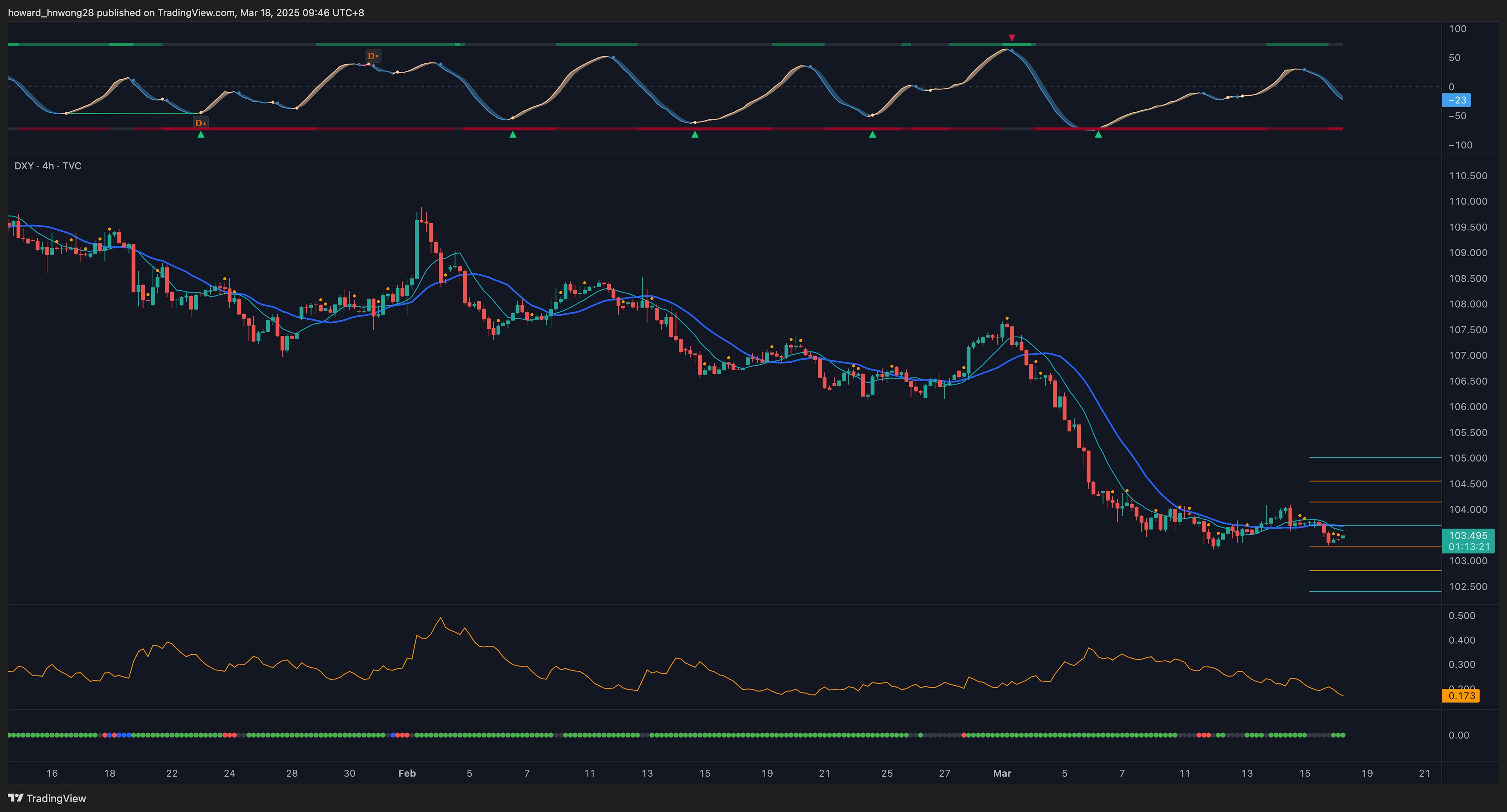
Task: Click the countdown timer 01:13:21 on price label
Action: [1469, 547]
